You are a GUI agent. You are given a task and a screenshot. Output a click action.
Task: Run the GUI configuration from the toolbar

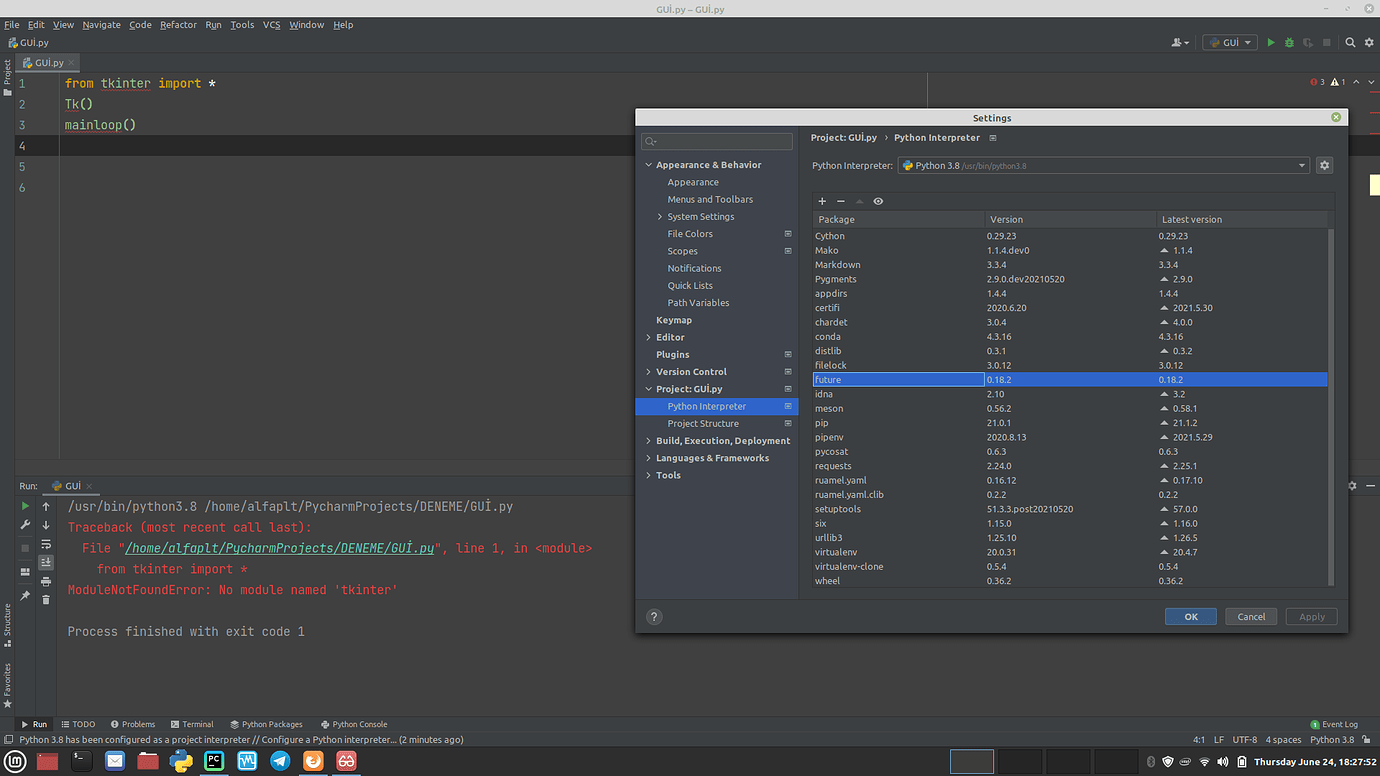coord(1270,42)
